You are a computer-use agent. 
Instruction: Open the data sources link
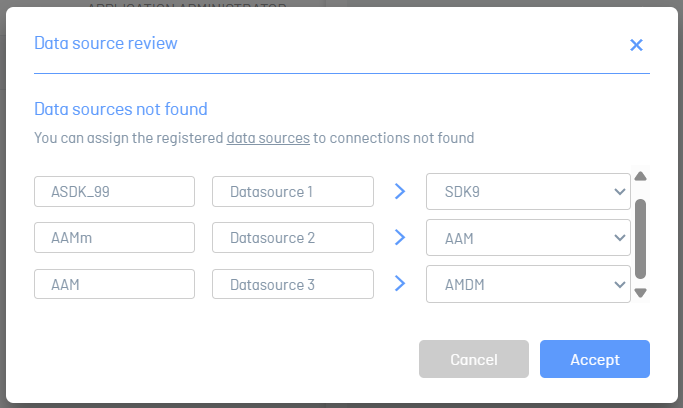(x=268, y=138)
